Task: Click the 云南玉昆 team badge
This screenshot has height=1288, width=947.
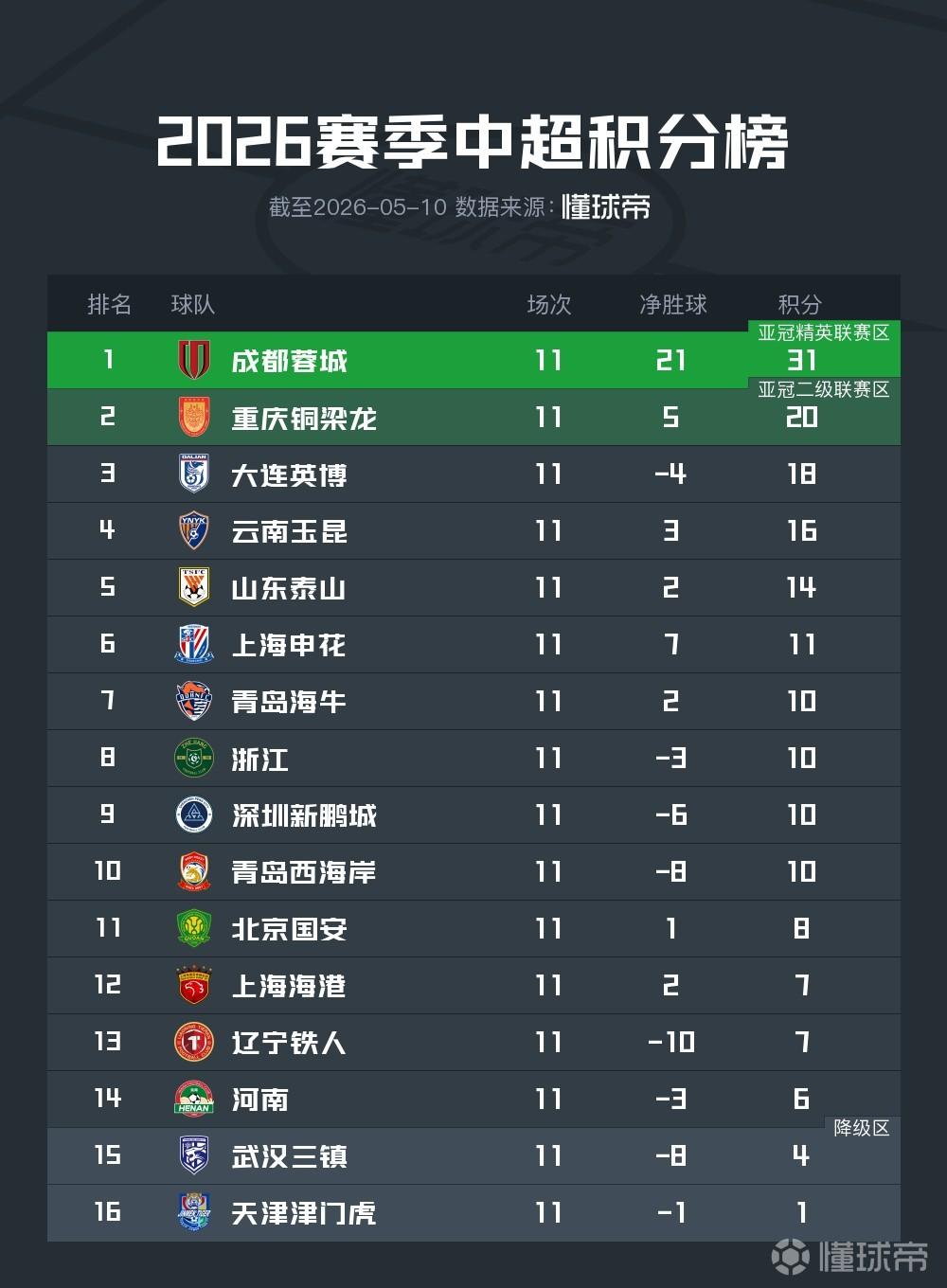Action: pyautogui.click(x=194, y=530)
